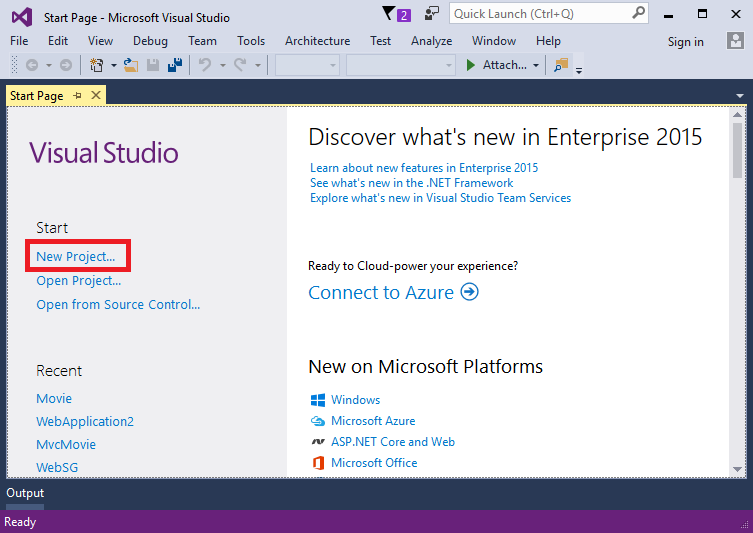Click the New Project... link
Screen dimensions: 753x533
(76, 256)
